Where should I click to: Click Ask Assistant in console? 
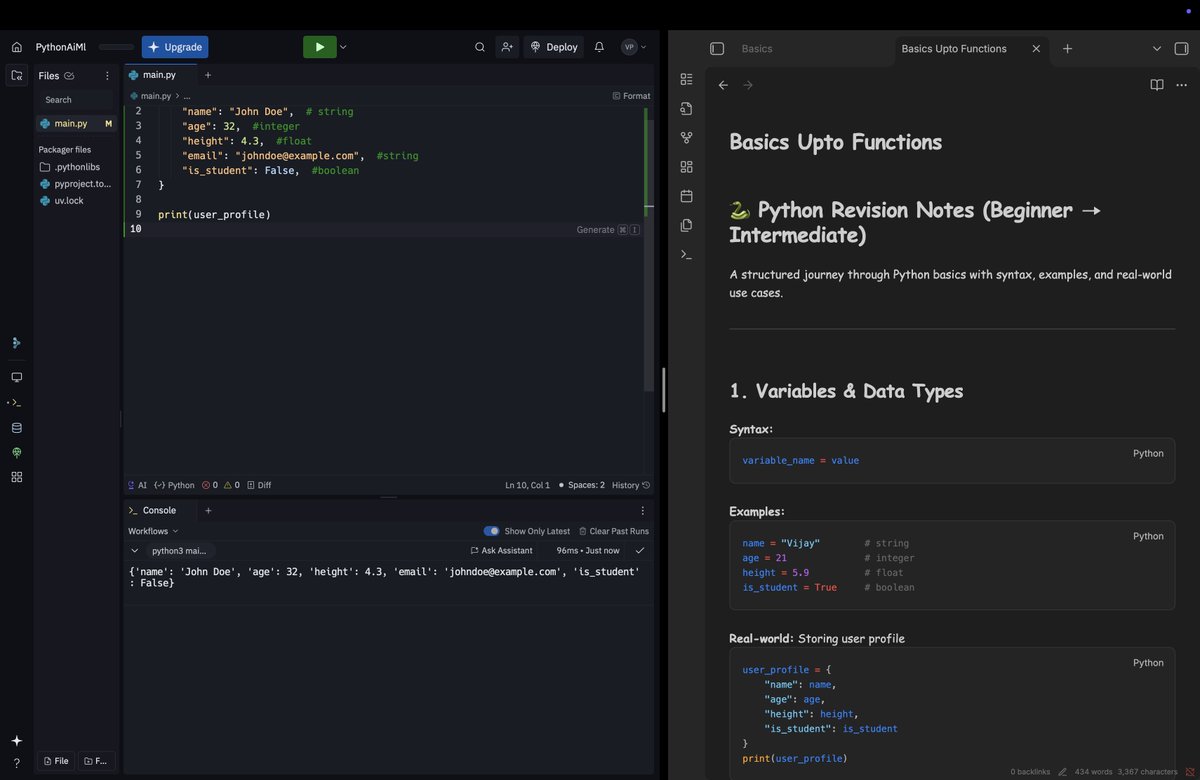click(501, 550)
